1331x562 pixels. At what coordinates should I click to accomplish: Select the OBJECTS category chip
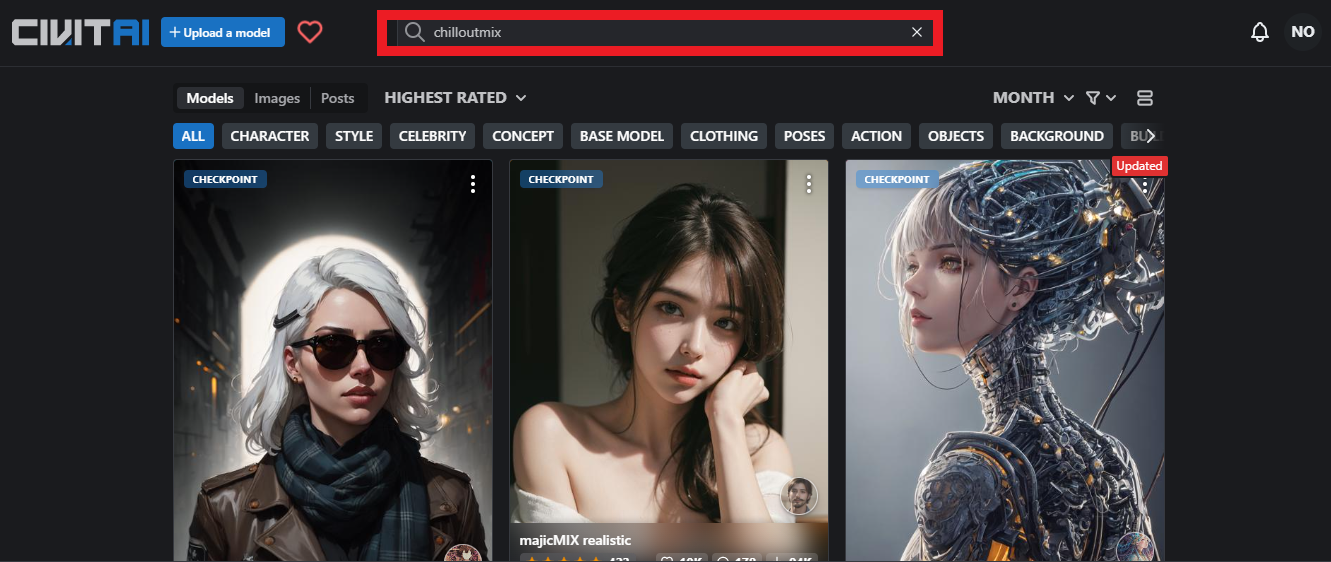point(956,136)
